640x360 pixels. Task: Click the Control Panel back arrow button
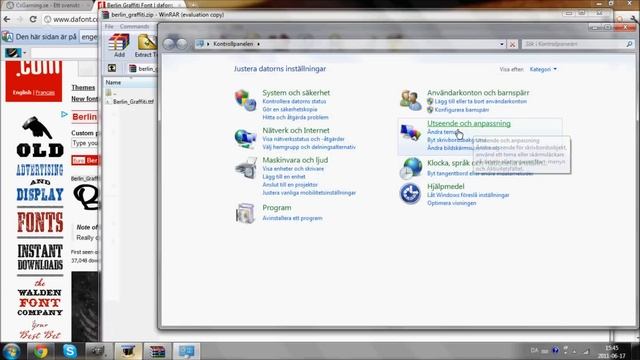[x=169, y=44]
